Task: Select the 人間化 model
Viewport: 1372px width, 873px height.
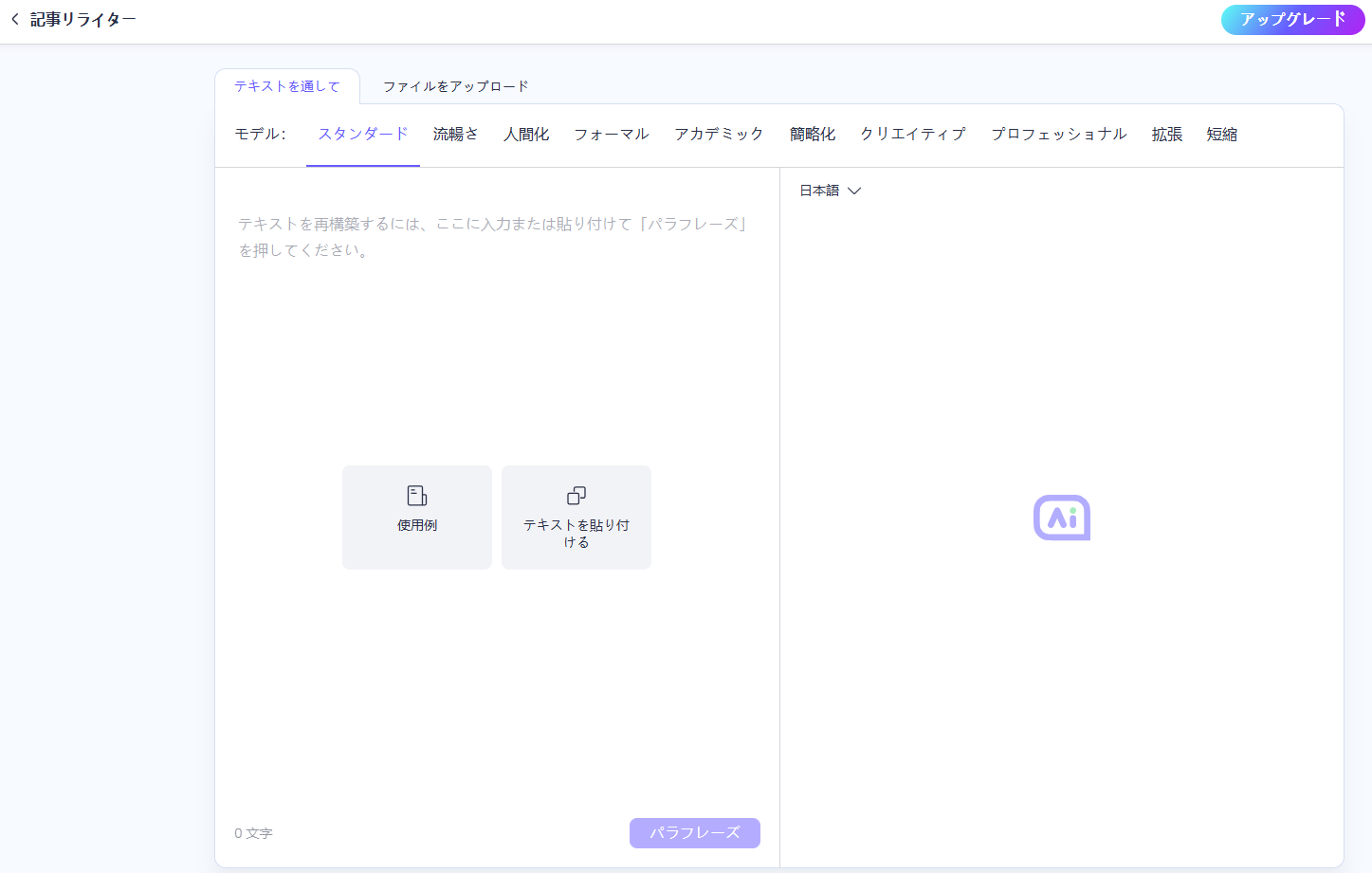Action: pyautogui.click(x=526, y=134)
